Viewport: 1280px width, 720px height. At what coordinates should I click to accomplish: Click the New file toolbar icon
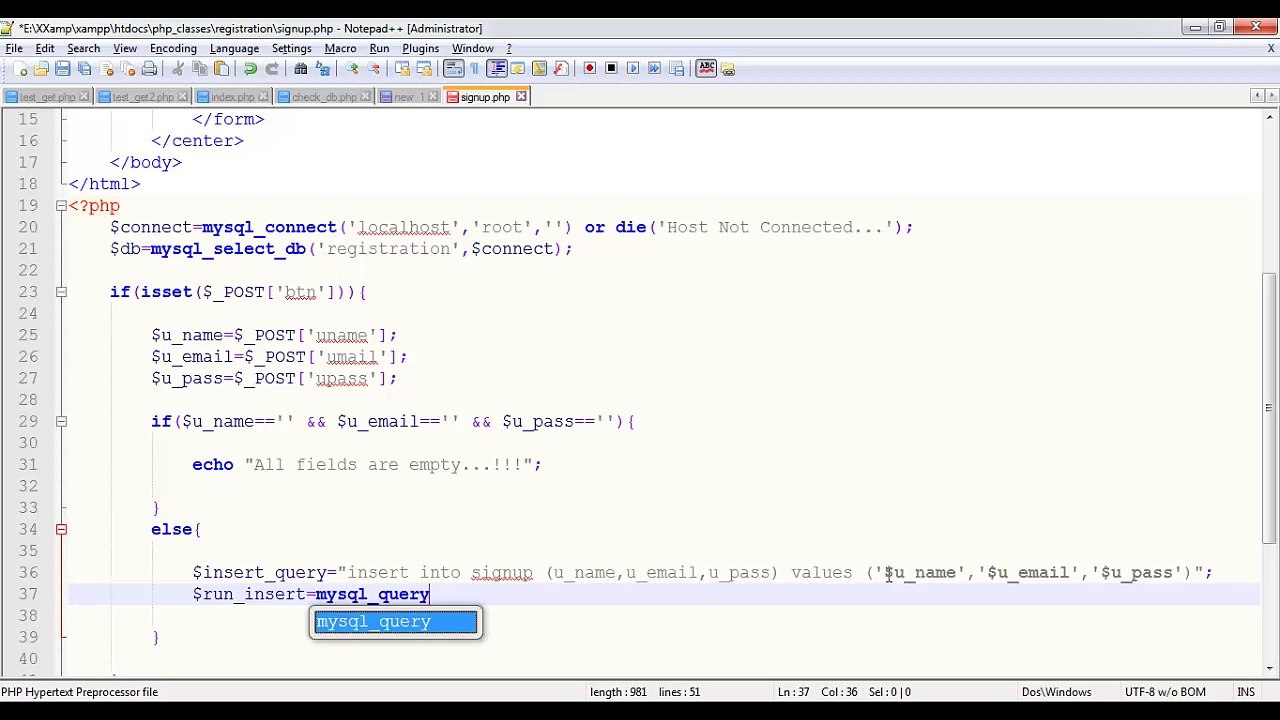[x=19, y=69]
